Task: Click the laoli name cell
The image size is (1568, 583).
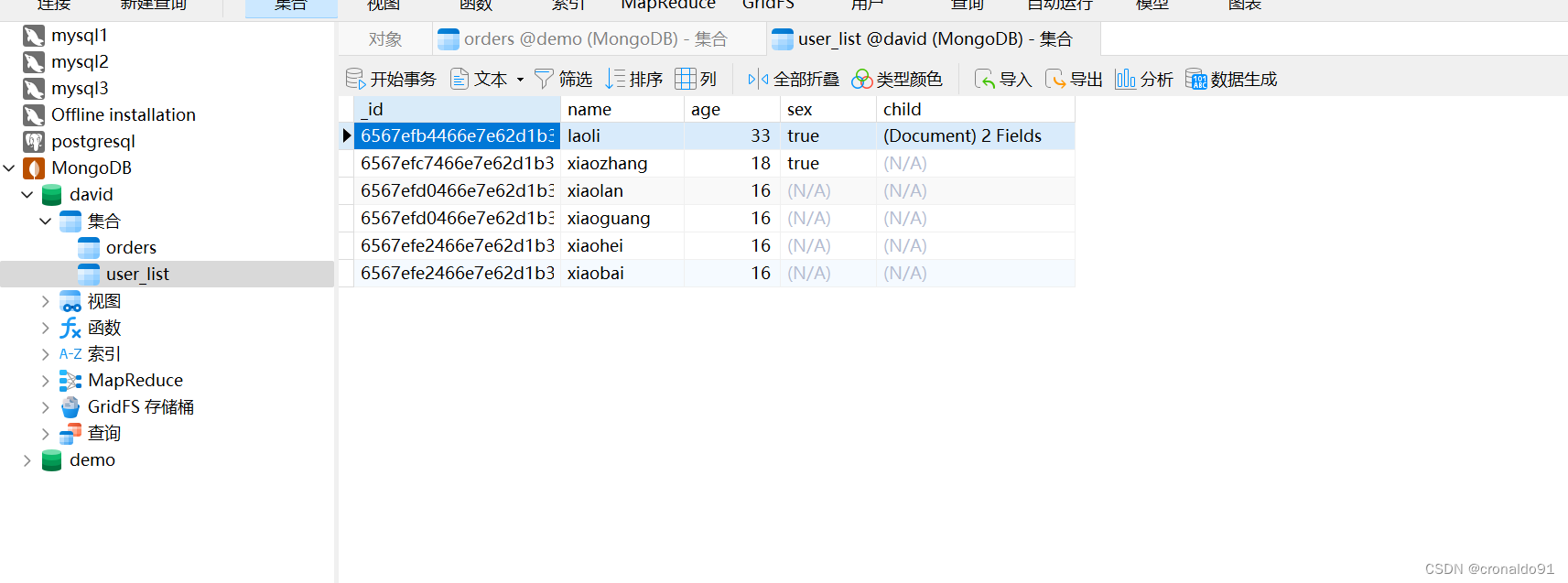Action: [x=622, y=136]
